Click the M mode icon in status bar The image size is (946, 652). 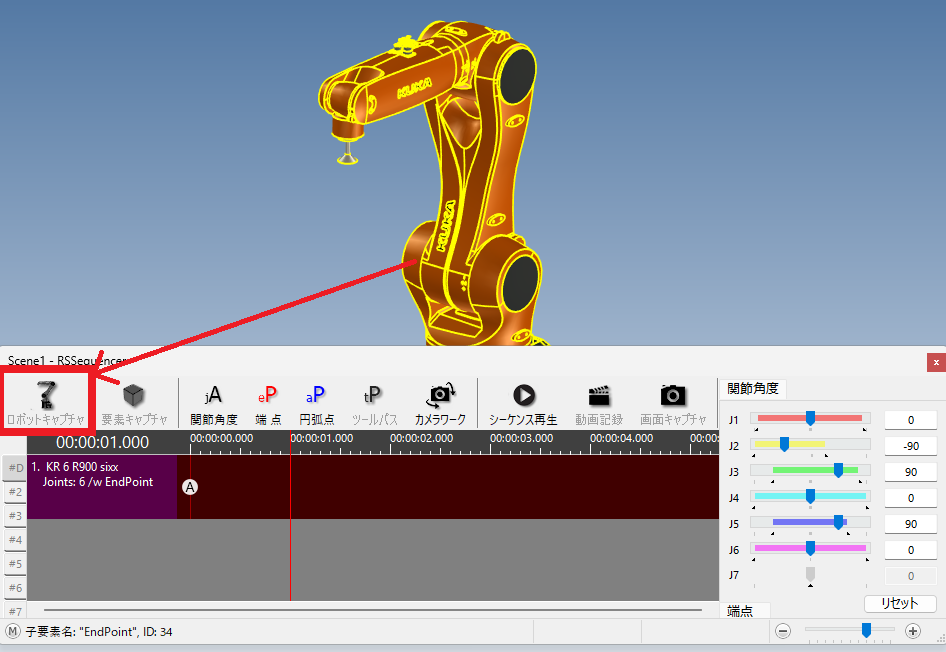pyautogui.click(x=12, y=631)
